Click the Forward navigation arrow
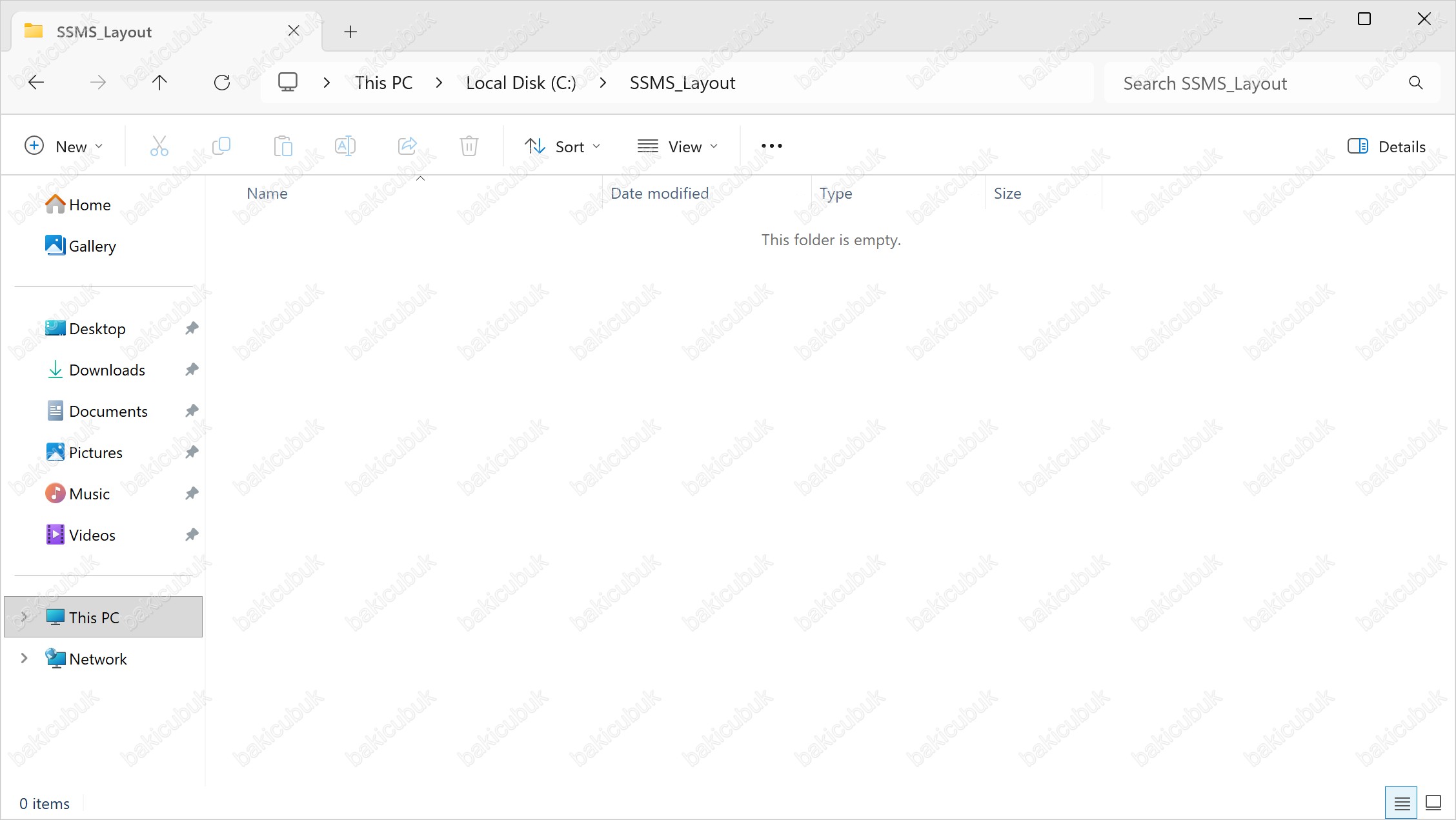This screenshot has width=1456, height=820. 98,83
